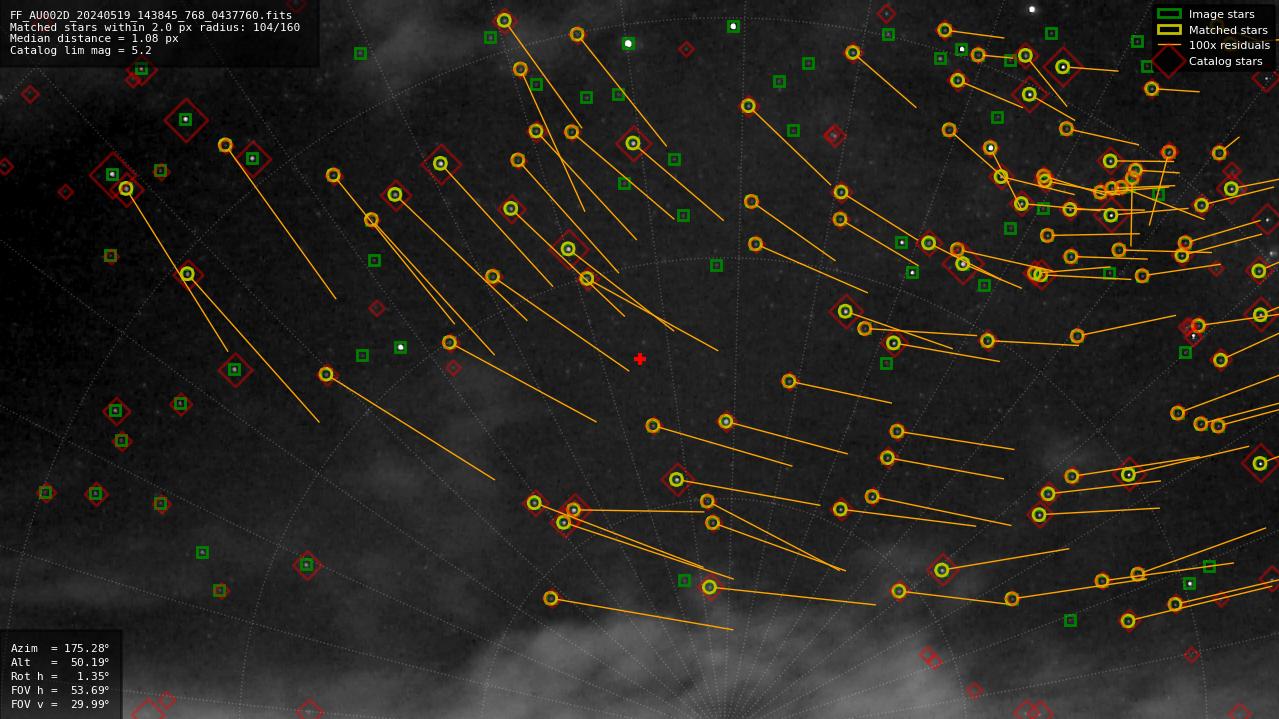Screen dimensions: 1279x719
Task: Click the FITS file name text
Action: coord(151,16)
